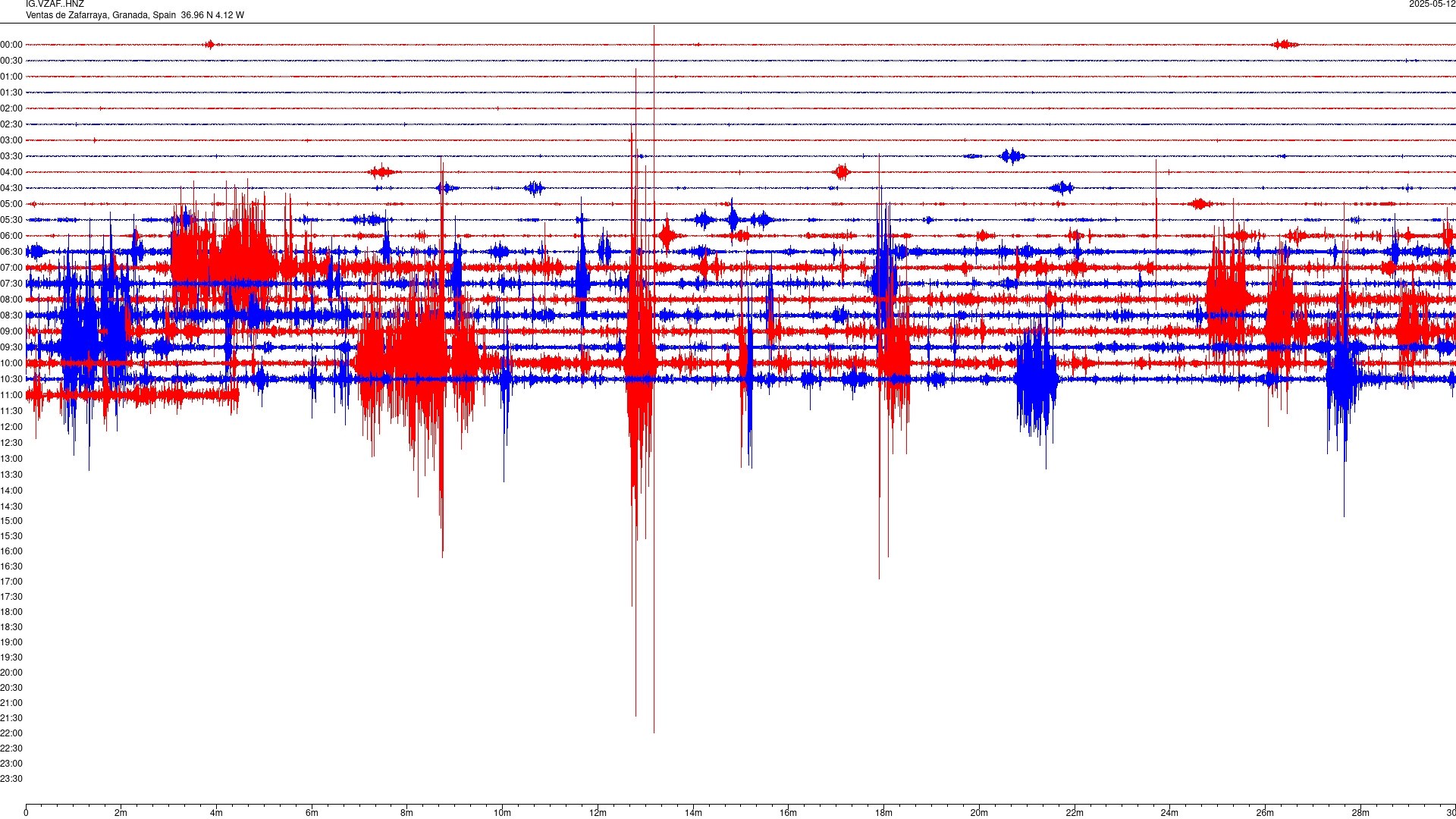Click the date label 2025-05-12

pyautogui.click(x=1432, y=5)
